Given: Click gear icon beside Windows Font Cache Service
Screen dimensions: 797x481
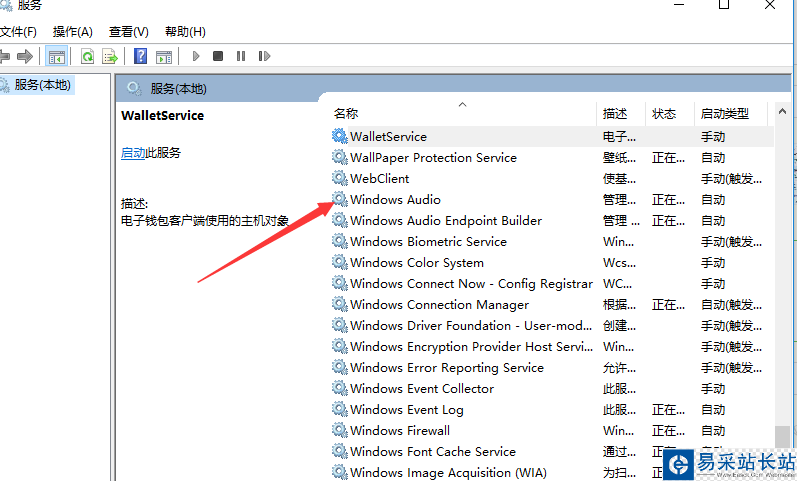Looking at the screenshot, I should tap(340, 451).
